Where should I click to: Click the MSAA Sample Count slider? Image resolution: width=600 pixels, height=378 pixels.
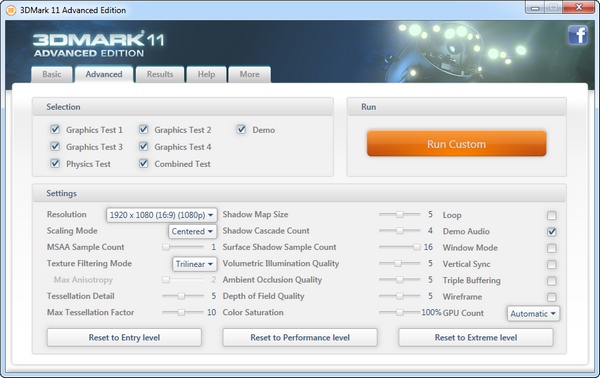coord(183,247)
